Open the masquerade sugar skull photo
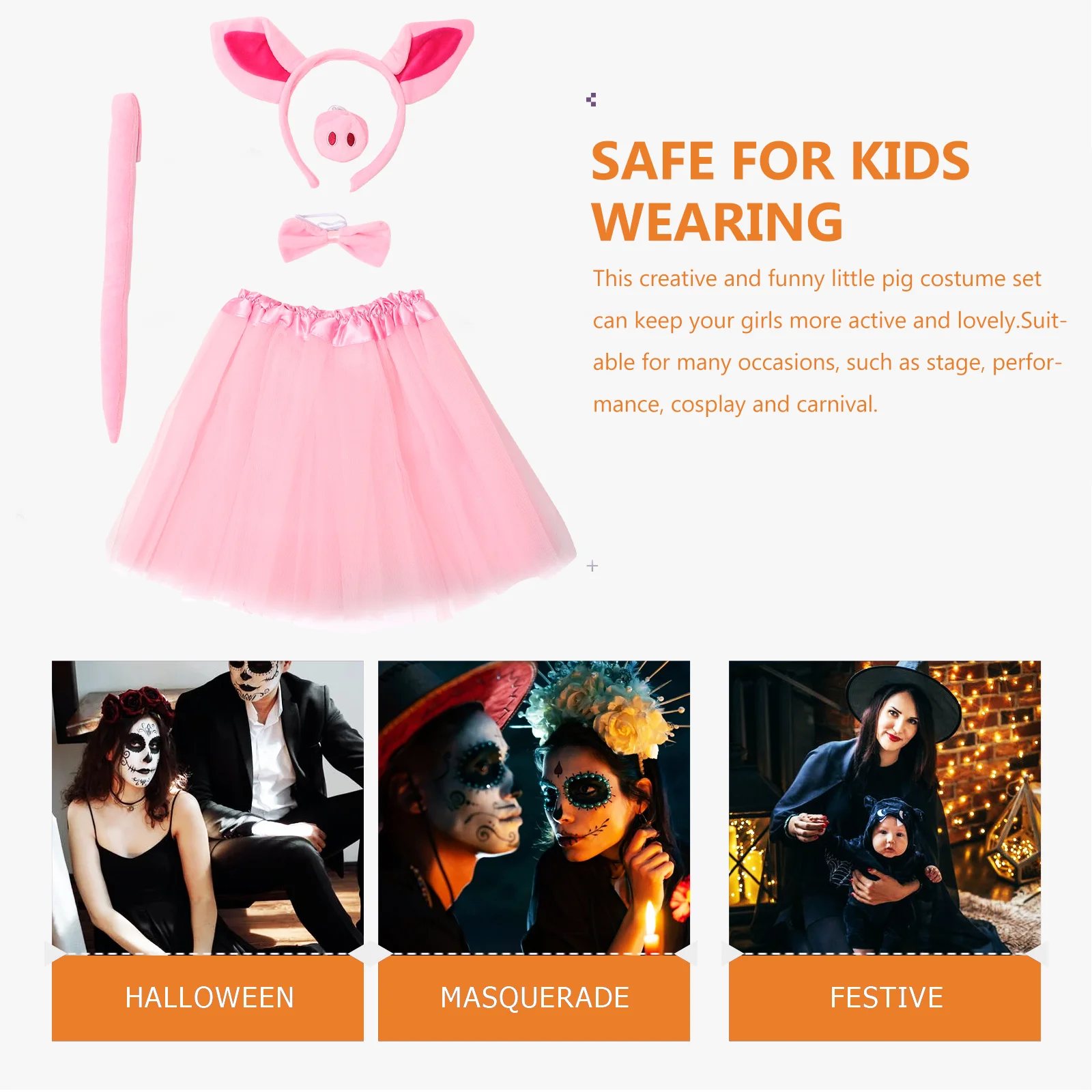Screen dimensions: 1092x1092 click(x=534, y=807)
